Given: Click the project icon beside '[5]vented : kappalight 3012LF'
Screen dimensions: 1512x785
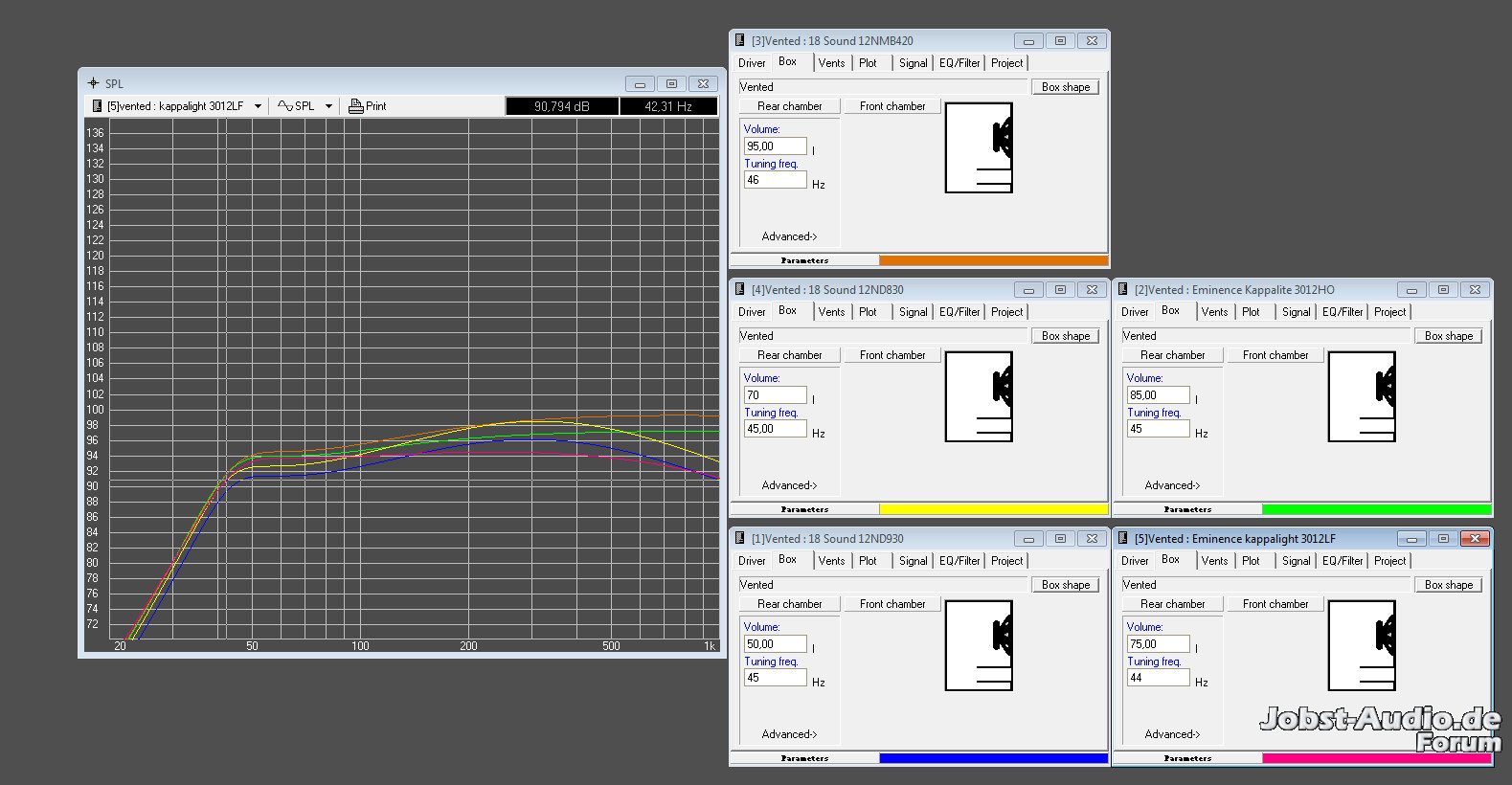Looking at the screenshot, I should coord(97,106).
